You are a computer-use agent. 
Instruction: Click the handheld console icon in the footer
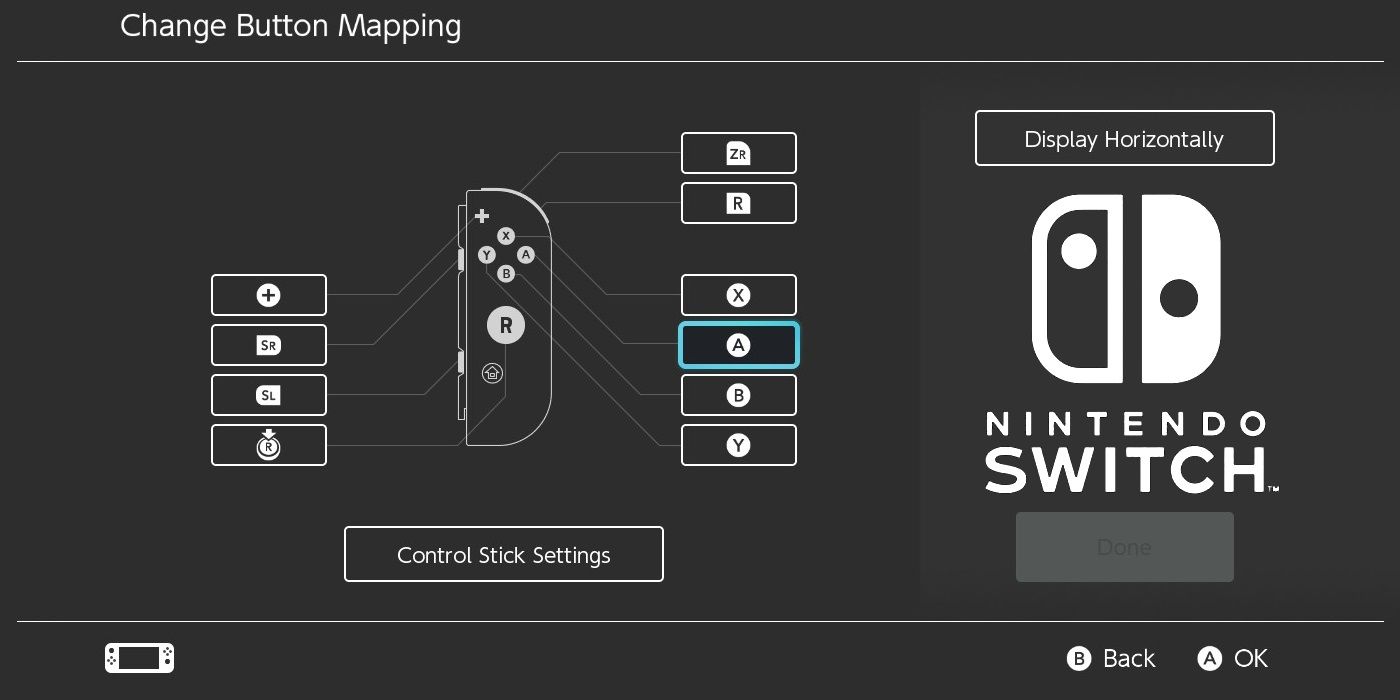pos(138,657)
